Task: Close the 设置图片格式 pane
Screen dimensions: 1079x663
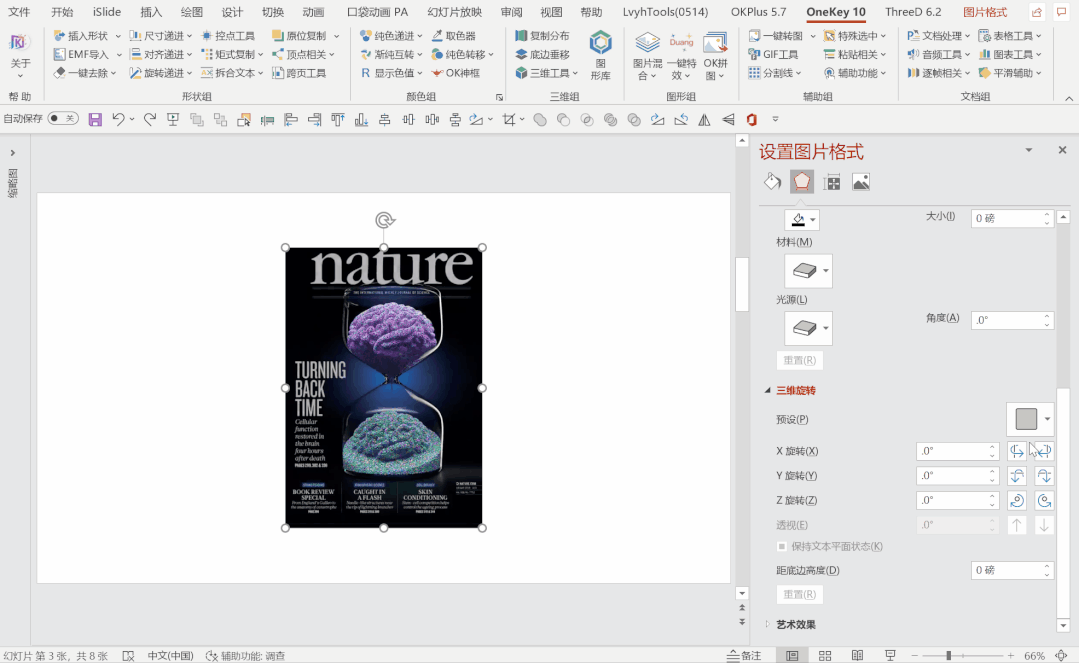Action: [x=1062, y=150]
